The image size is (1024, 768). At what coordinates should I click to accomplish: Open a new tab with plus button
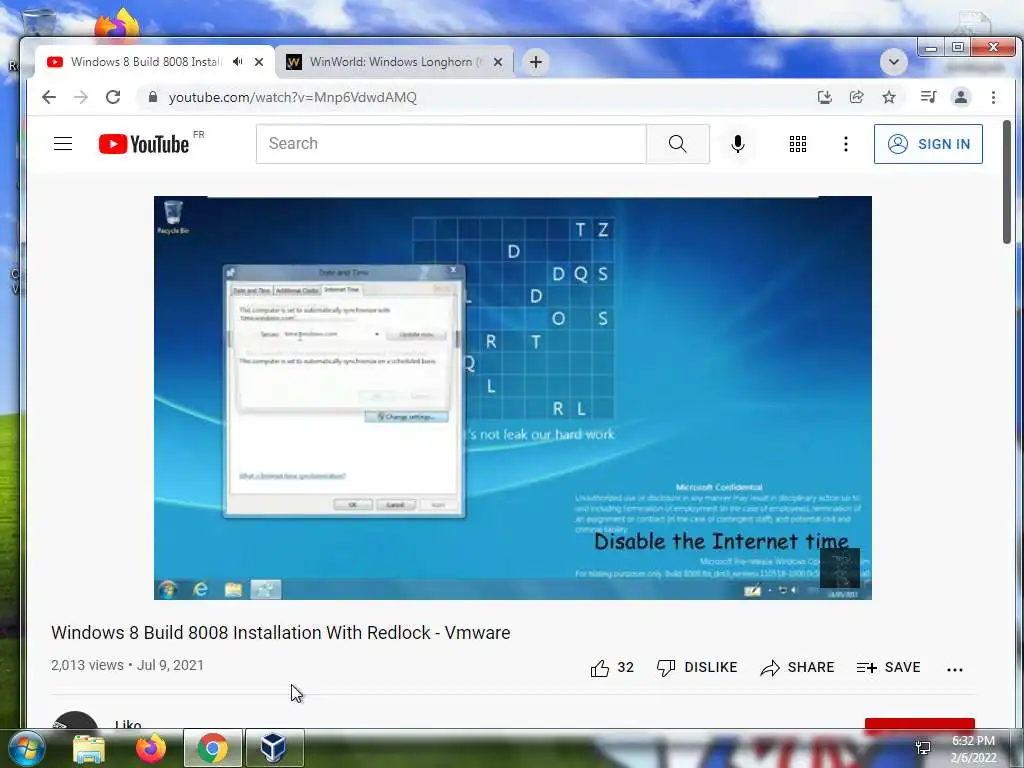click(x=536, y=62)
